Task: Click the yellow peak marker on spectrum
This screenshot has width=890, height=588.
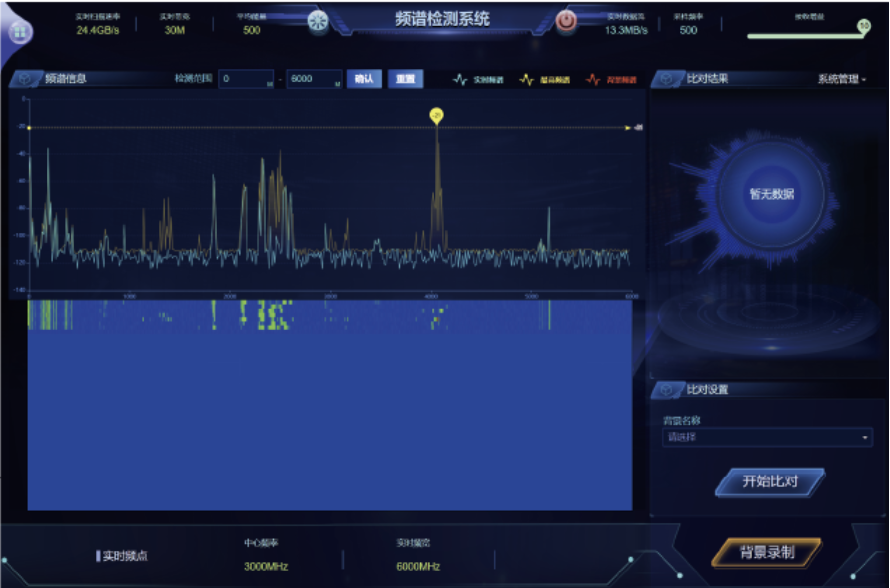Action: tap(436, 116)
